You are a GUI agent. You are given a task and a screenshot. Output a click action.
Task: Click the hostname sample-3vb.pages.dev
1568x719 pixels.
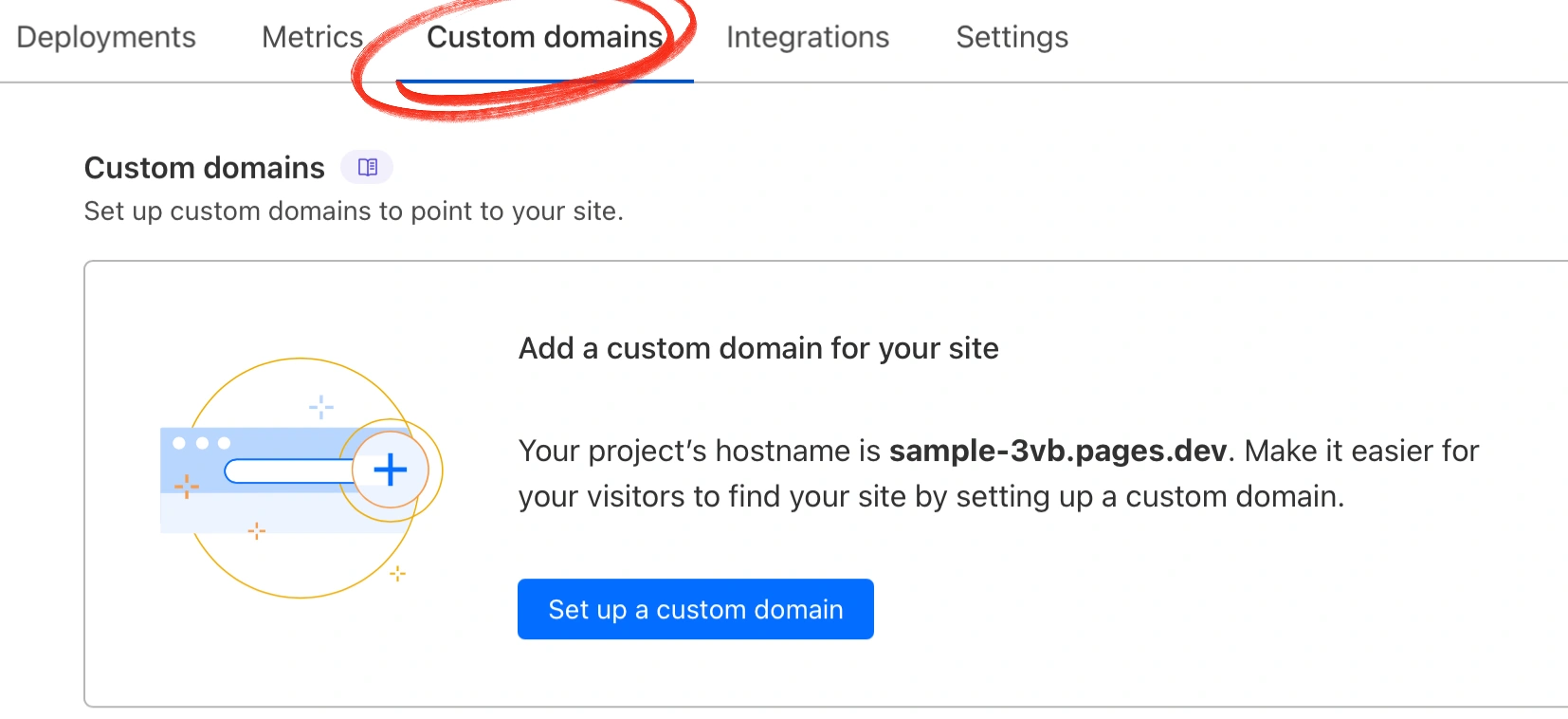click(1058, 451)
